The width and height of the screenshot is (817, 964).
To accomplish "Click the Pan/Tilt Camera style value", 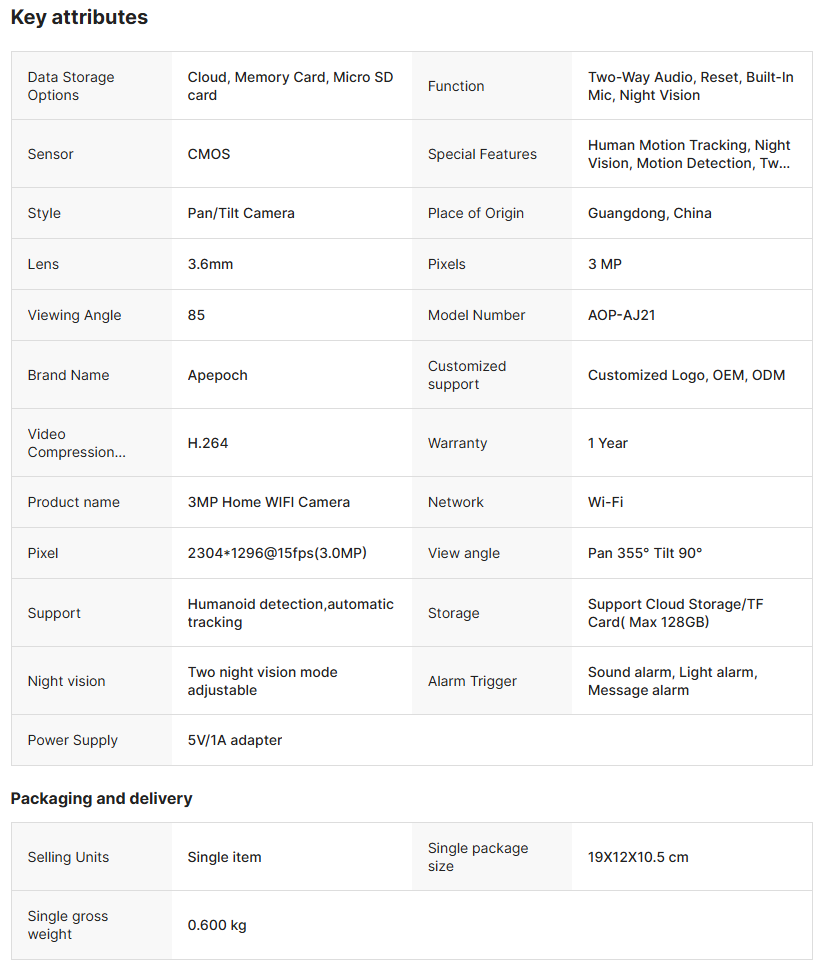I will (241, 213).
